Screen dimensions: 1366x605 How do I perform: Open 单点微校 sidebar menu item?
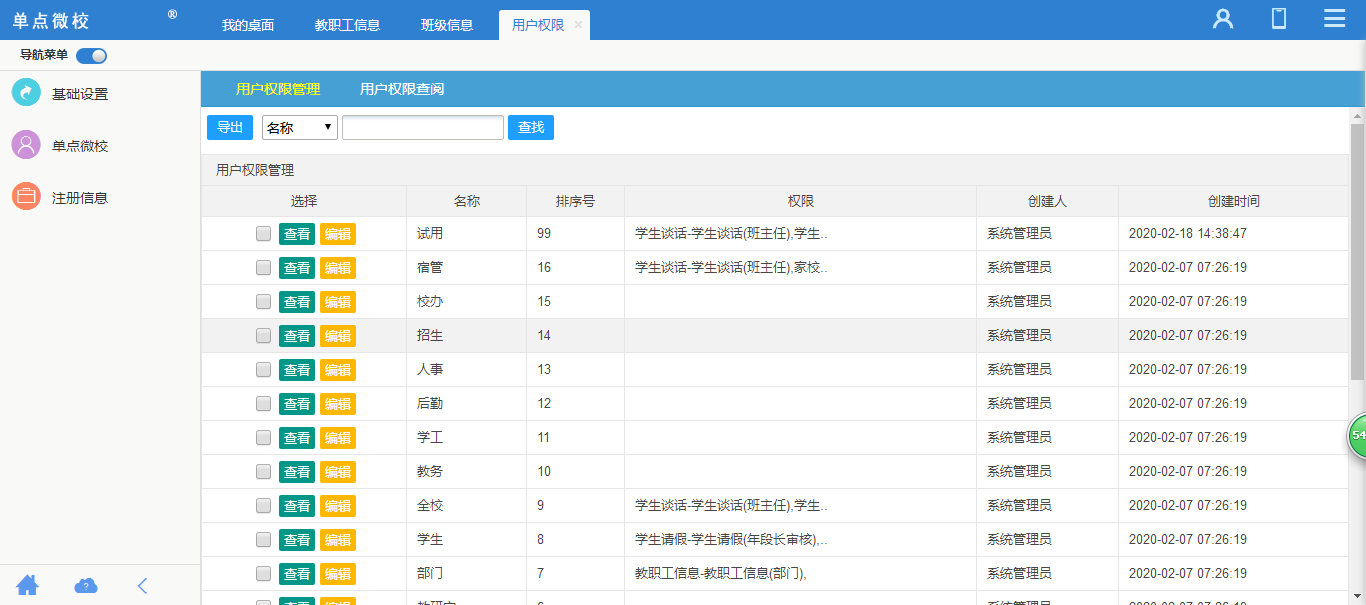(80, 146)
